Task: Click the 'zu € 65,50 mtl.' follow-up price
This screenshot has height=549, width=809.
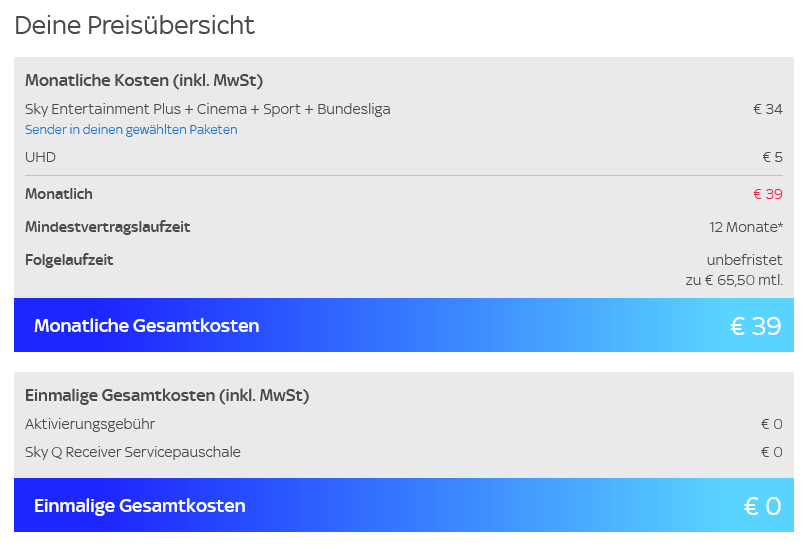Action: [x=734, y=280]
